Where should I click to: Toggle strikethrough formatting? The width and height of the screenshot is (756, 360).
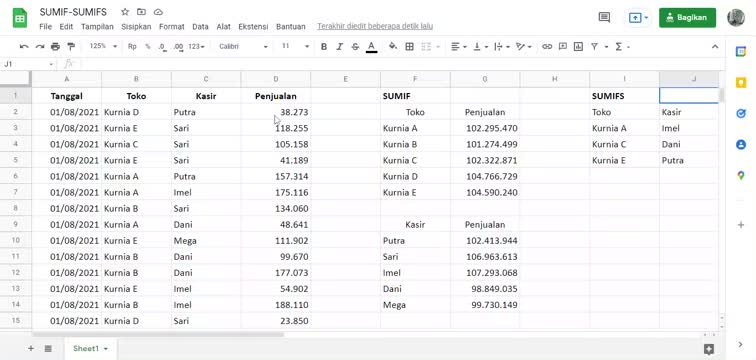click(x=355, y=46)
